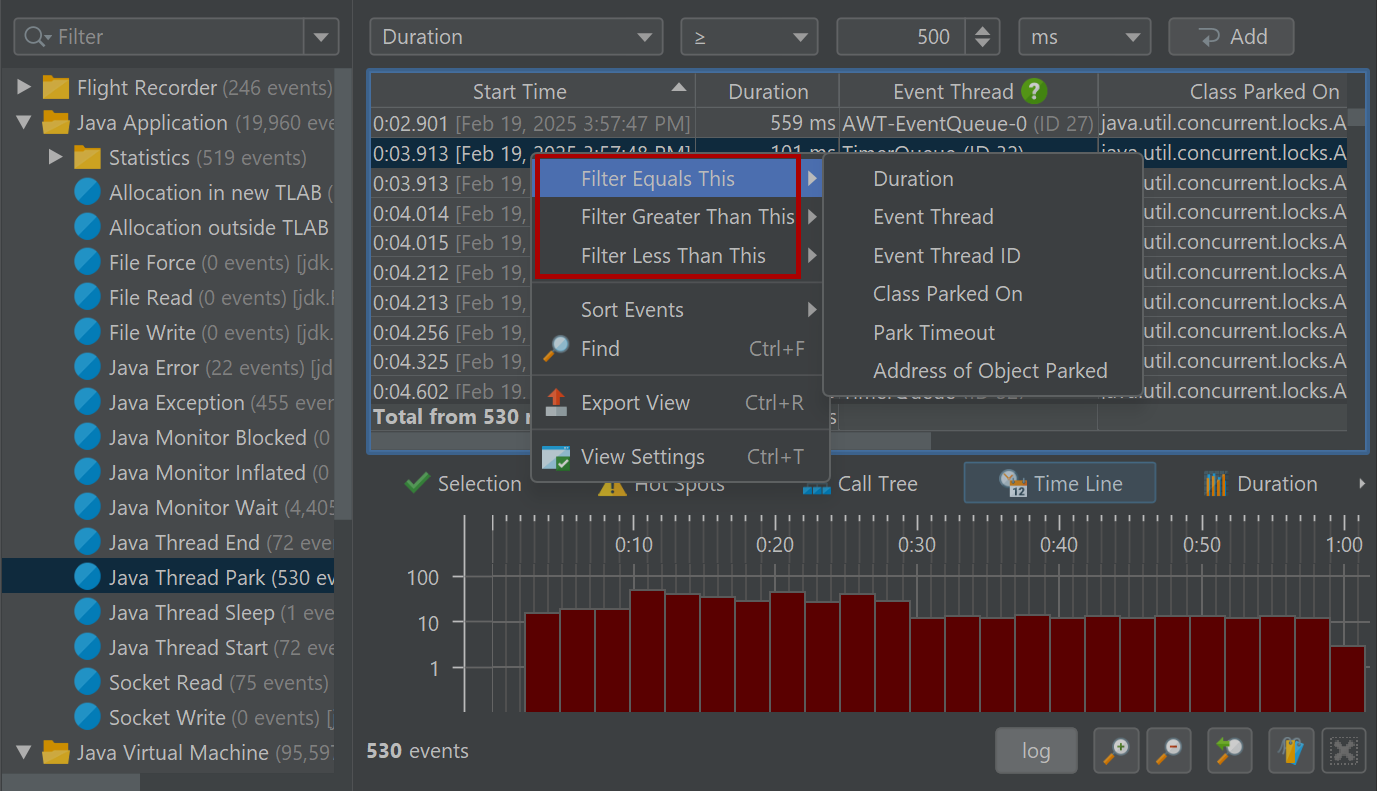Click the Java Exception event icon

tap(89, 403)
